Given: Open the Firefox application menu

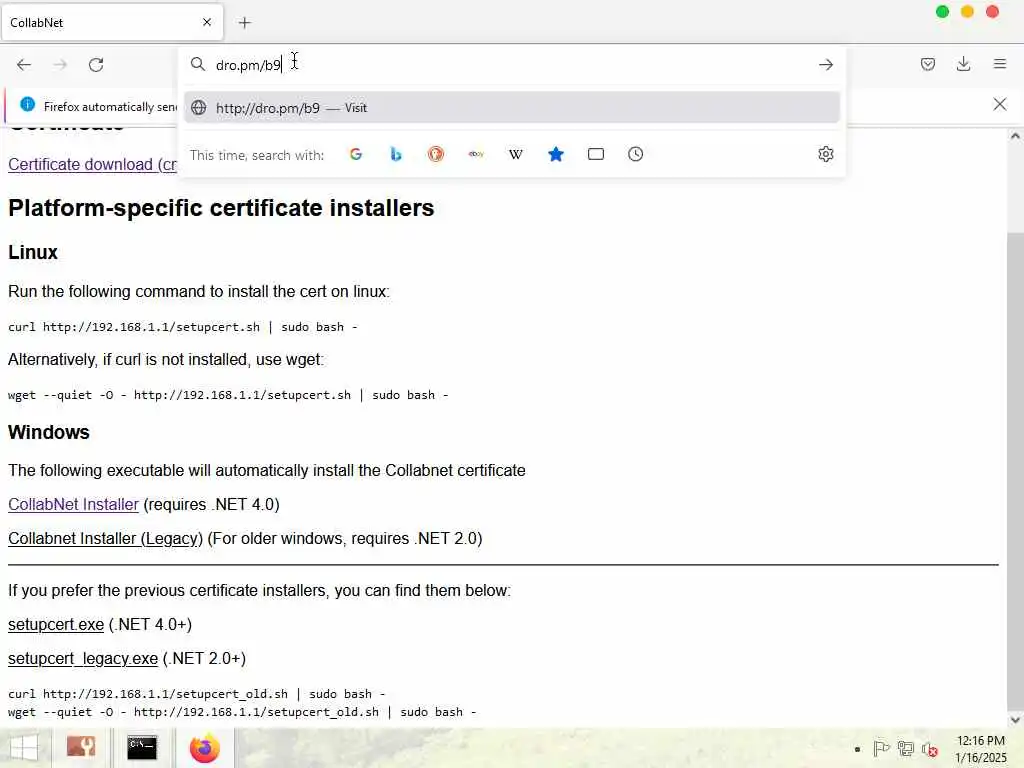Looking at the screenshot, I should (999, 64).
